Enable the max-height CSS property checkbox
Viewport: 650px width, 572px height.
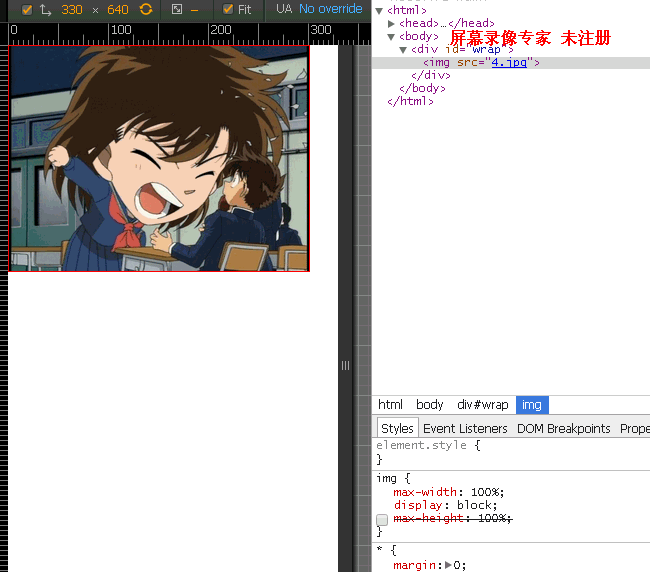[382, 519]
